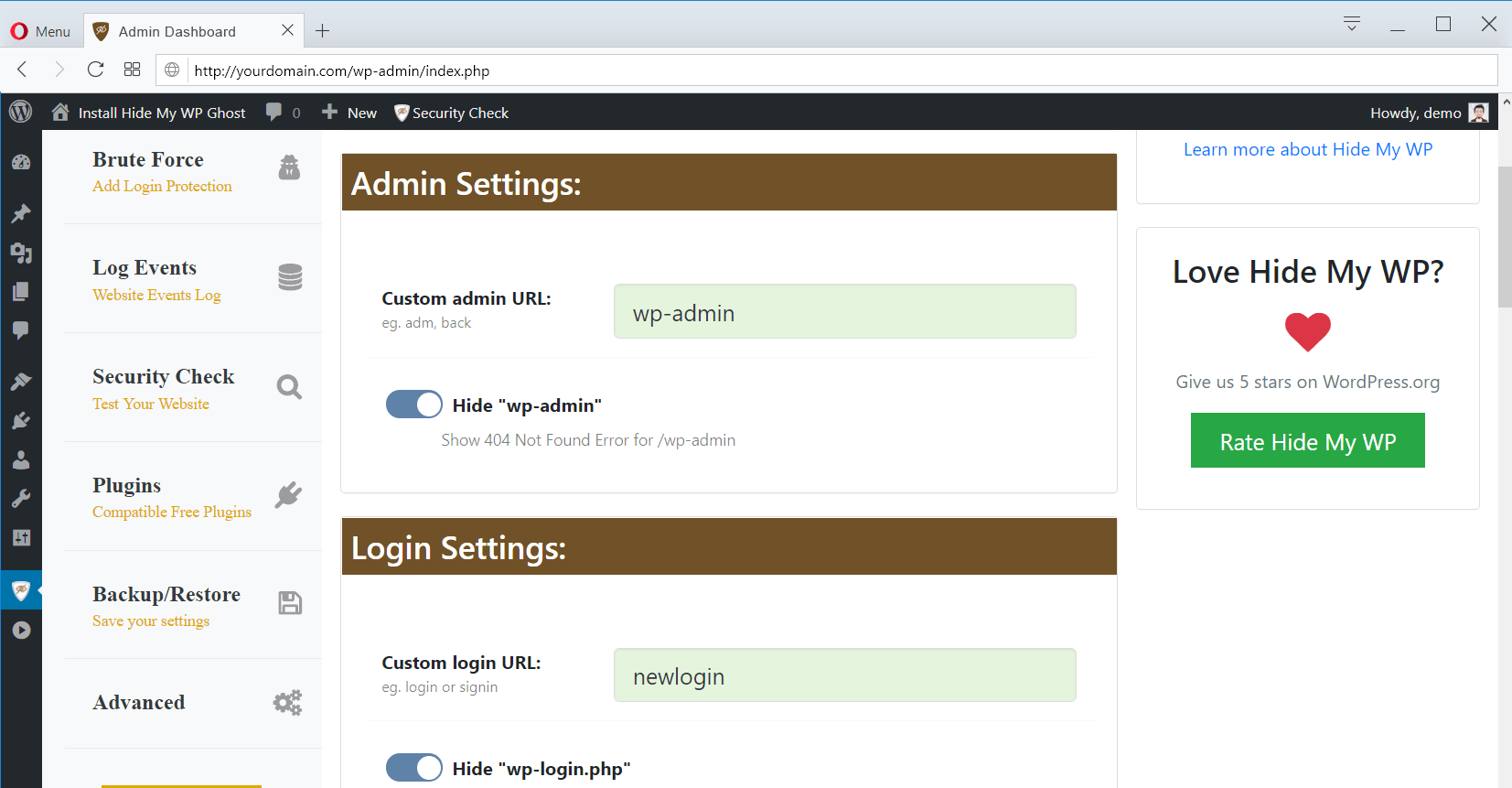Viewport: 1512px width, 788px height.
Task: Open the Dashboard gauge icon in sidebar
Action: pos(21,163)
